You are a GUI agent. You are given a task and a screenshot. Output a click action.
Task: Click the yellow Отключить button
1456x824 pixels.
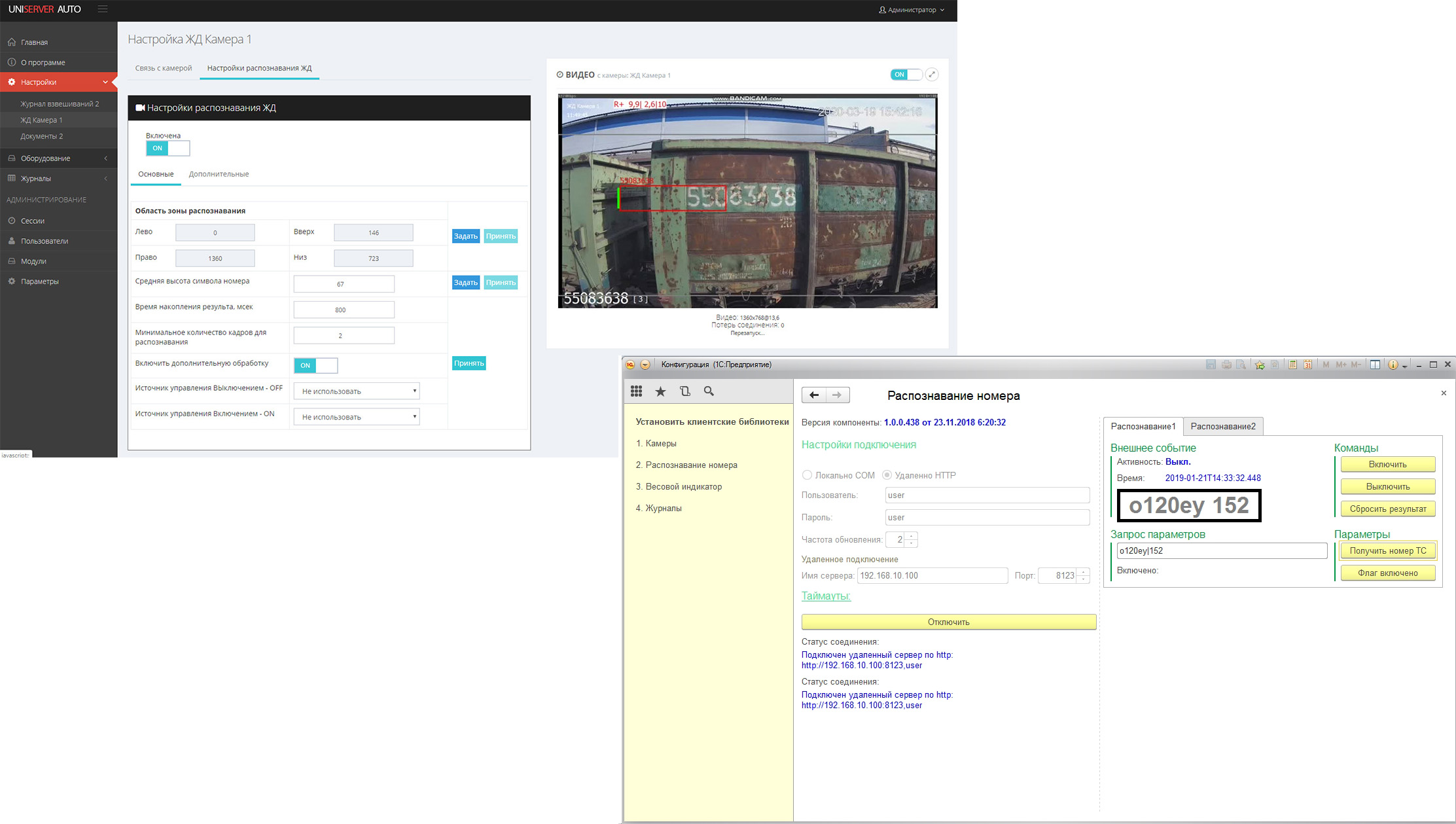pos(949,622)
